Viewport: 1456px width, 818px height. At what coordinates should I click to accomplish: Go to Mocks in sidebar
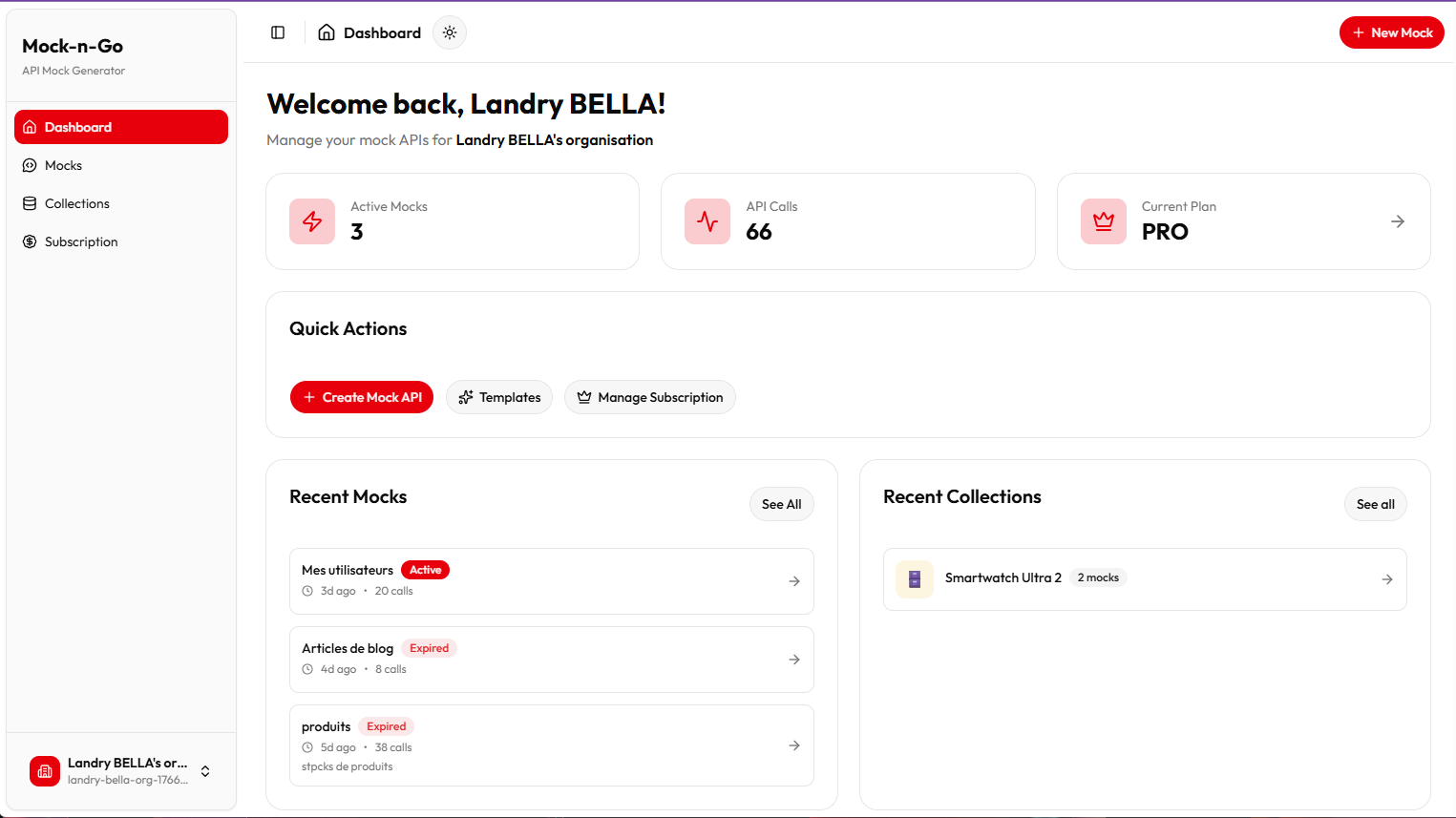click(63, 165)
